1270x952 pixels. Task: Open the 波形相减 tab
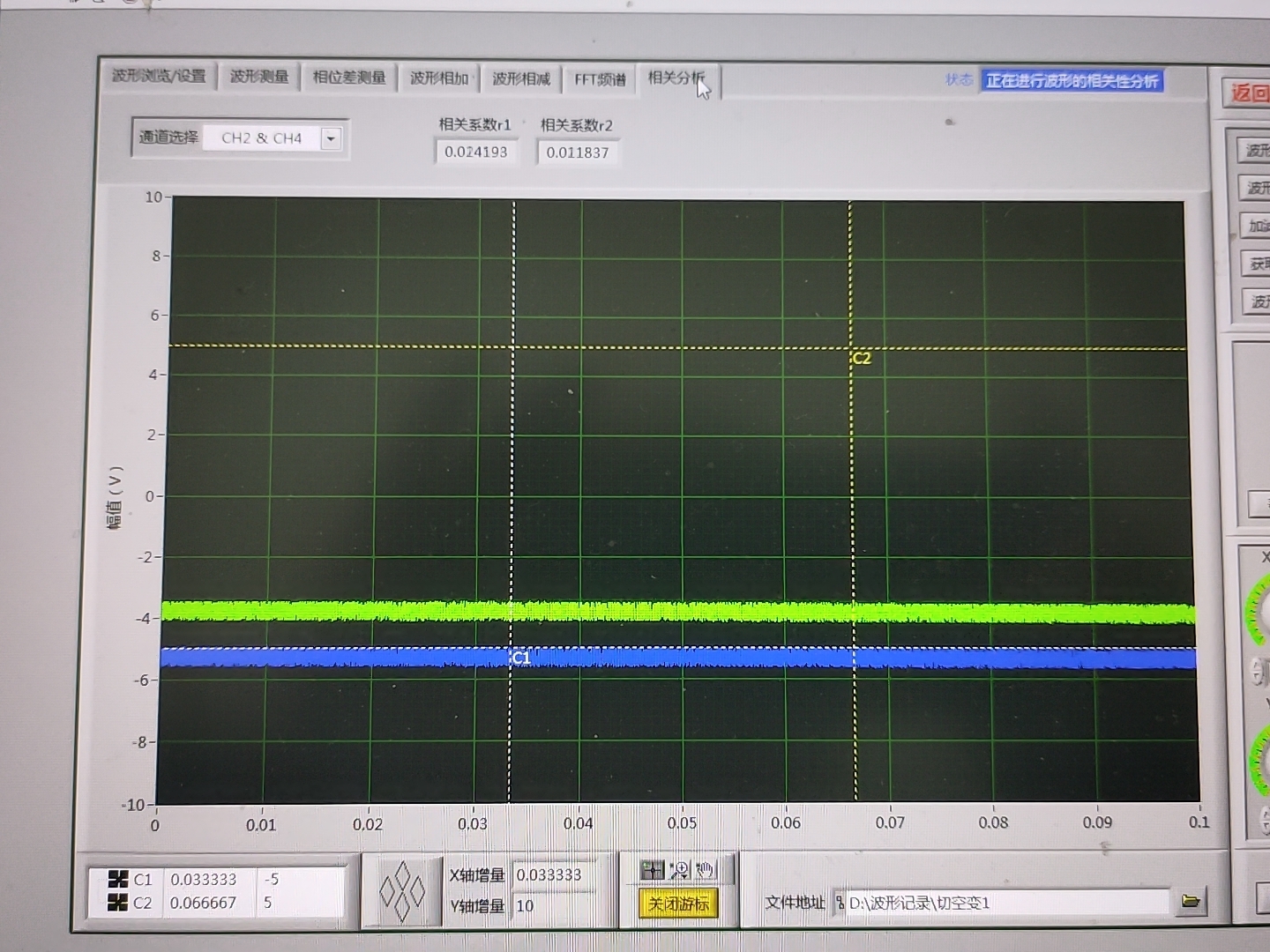click(521, 79)
